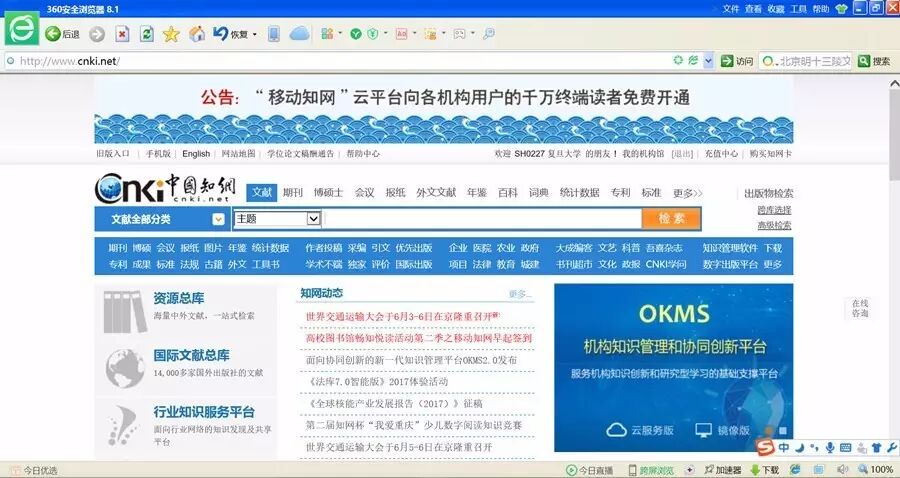Click the green shield yuan icon

point(373,34)
